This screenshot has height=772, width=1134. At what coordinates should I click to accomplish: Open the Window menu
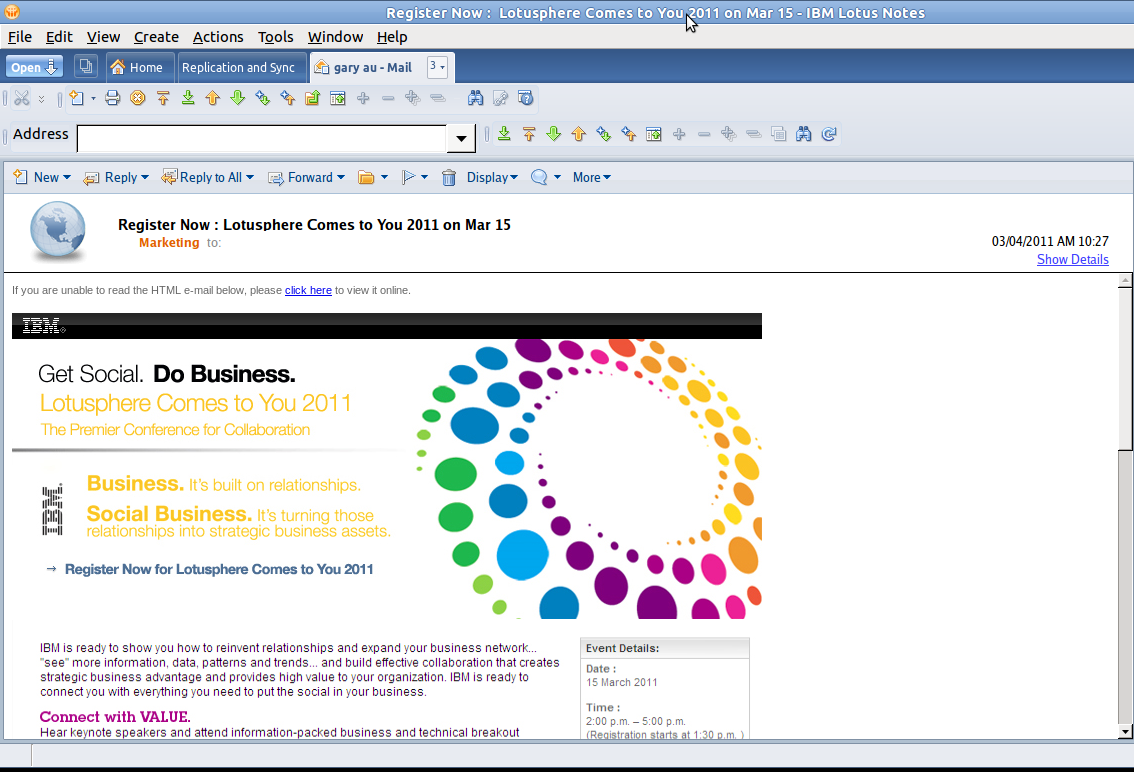(x=335, y=37)
